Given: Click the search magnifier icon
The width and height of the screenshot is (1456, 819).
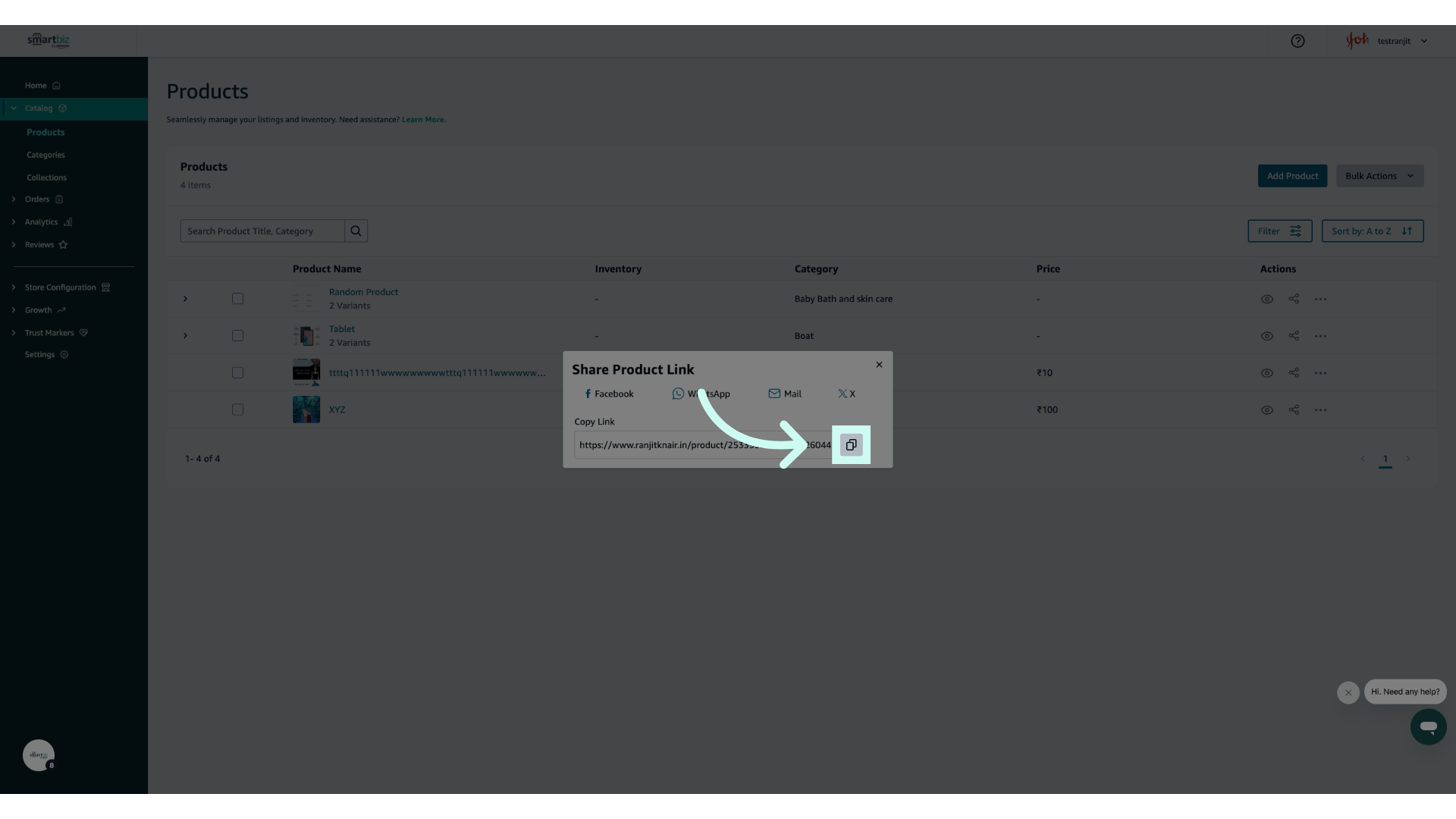Looking at the screenshot, I should [356, 231].
